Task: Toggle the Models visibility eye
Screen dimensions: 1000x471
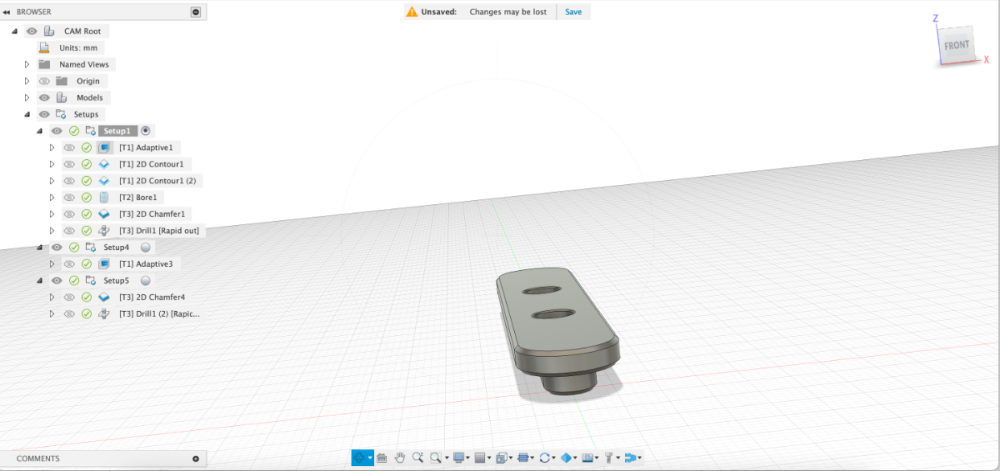Action: (44, 98)
